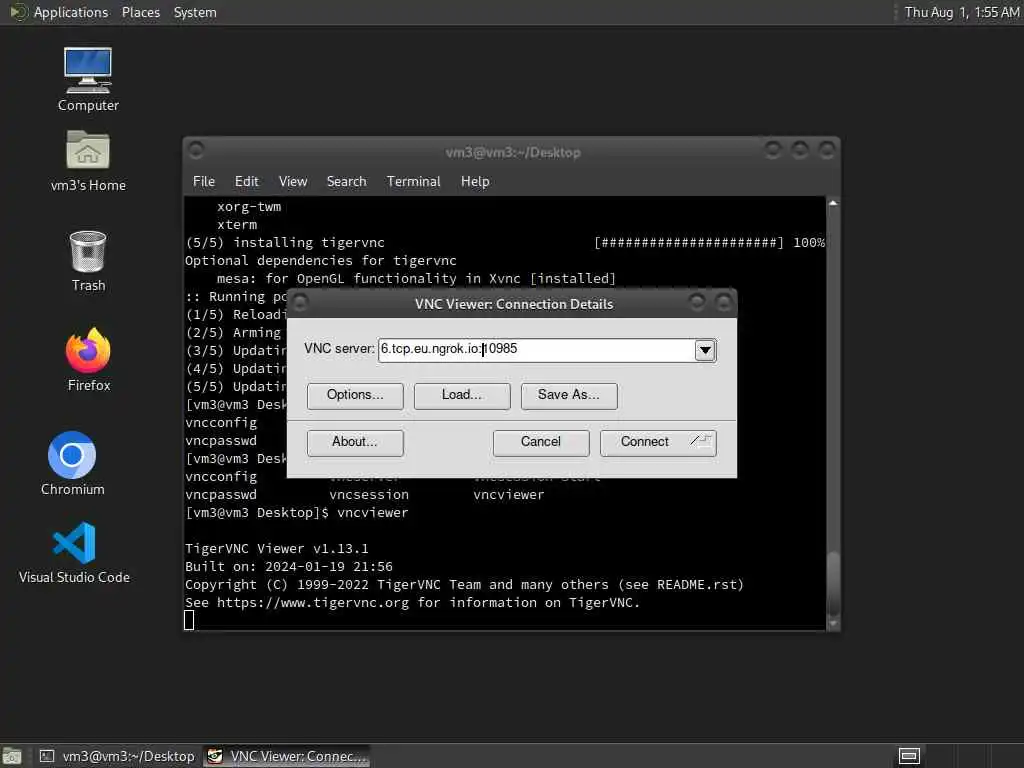Click the 'xorg-twm' terminal line
The height and width of the screenshot is (768, 1024).
[x=249, y=207]
